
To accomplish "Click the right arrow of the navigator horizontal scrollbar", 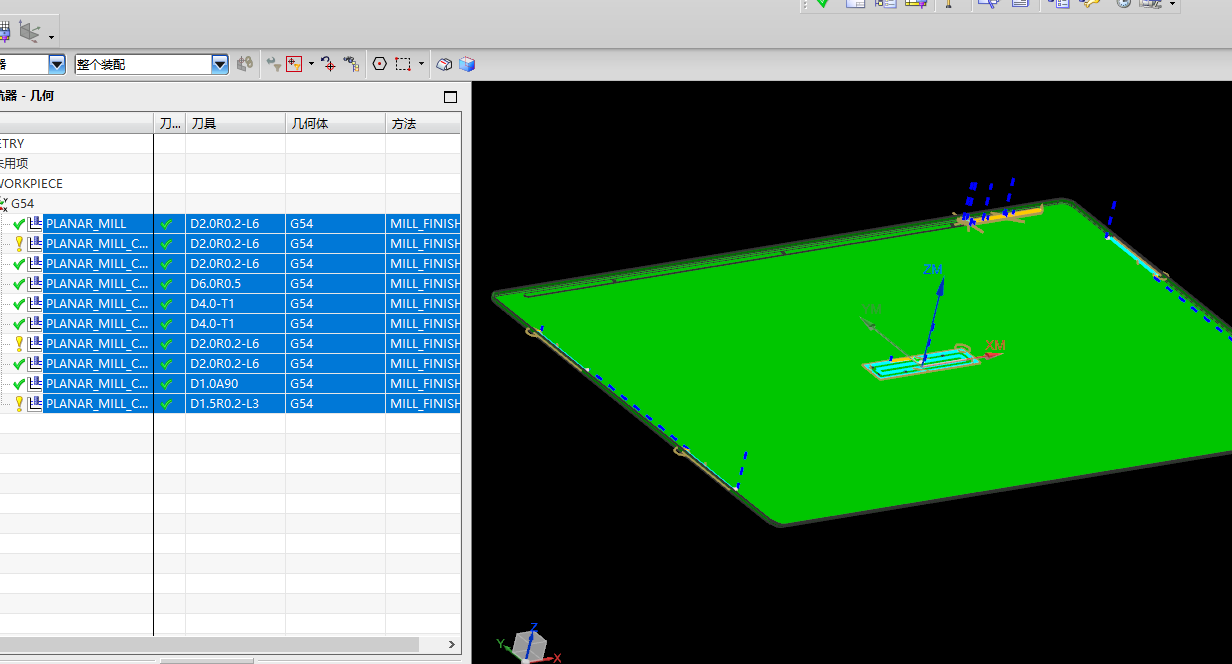I will [x=451, y=645].
